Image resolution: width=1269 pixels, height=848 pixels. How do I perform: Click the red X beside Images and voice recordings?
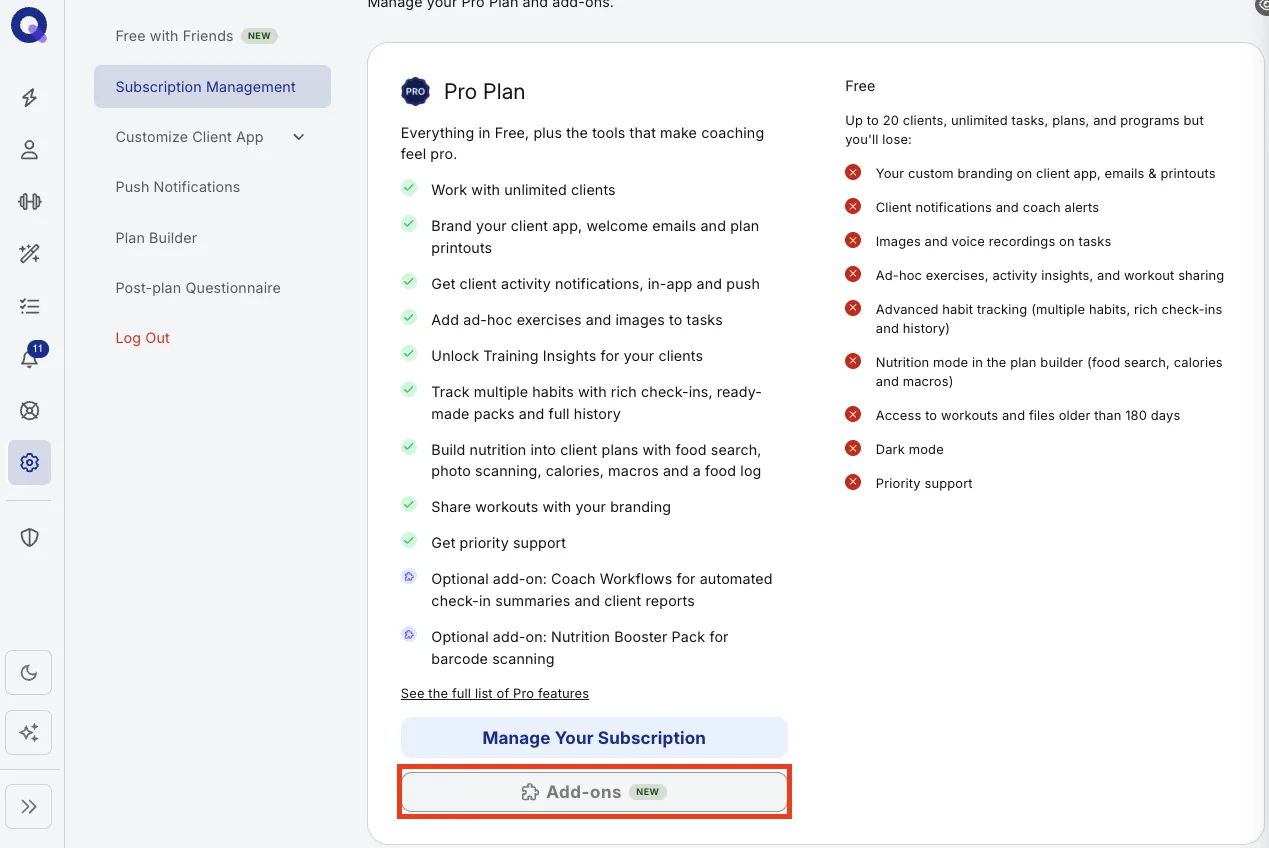pos(853,240)
